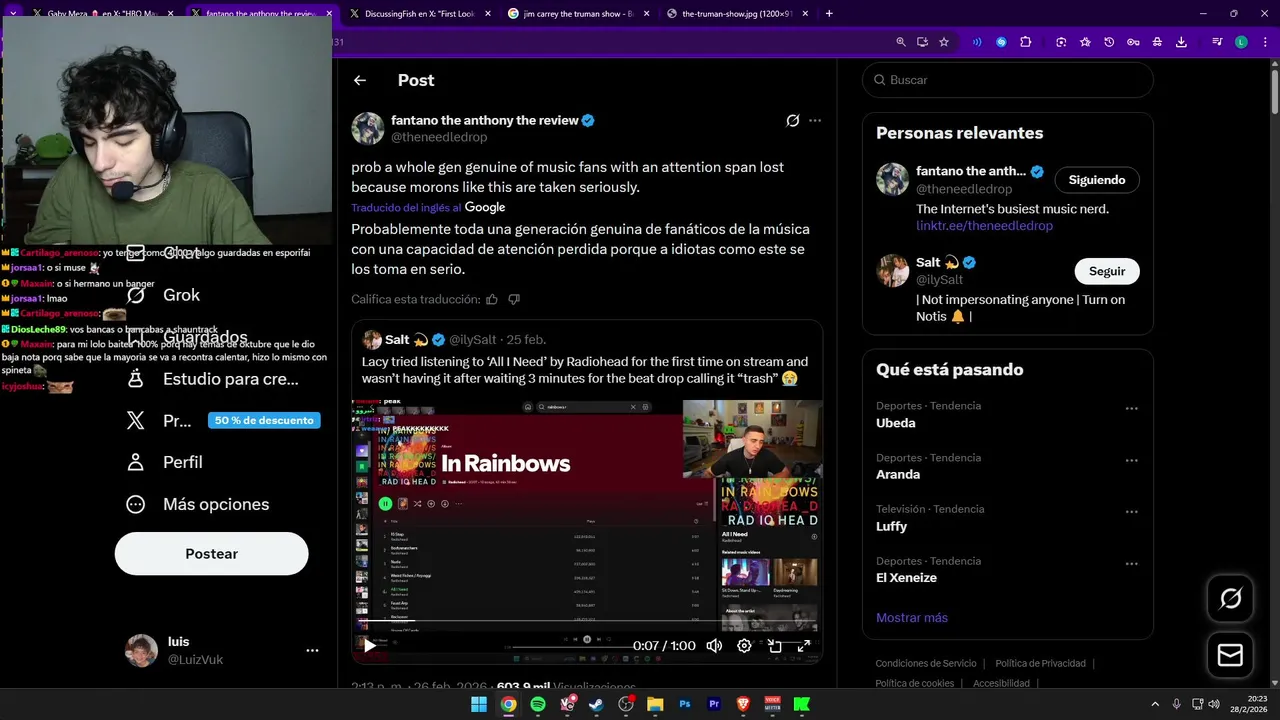Screen dimensions: 1280x720
Task: Open Windows Start menu
Action: pyautogui.click(x=479, y=704)
